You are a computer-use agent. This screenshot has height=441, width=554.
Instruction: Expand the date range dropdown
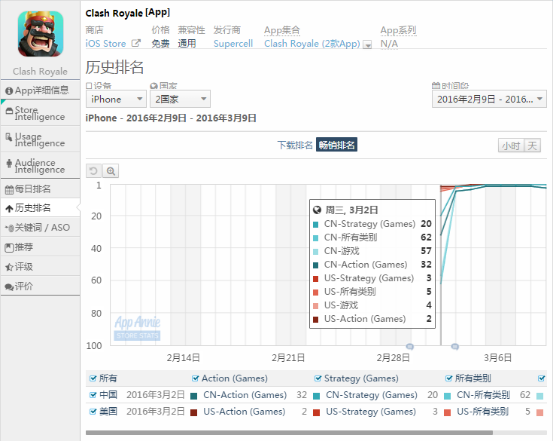[x=489, y=99]
